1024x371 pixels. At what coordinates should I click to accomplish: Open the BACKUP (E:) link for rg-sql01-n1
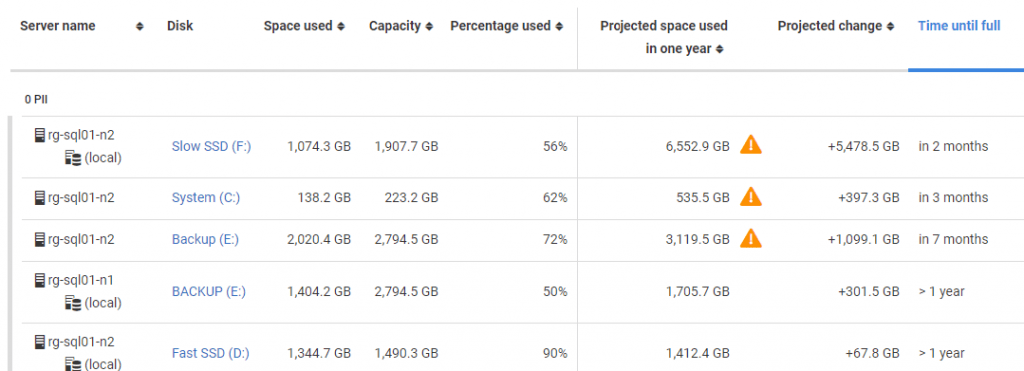coord(209,291)
